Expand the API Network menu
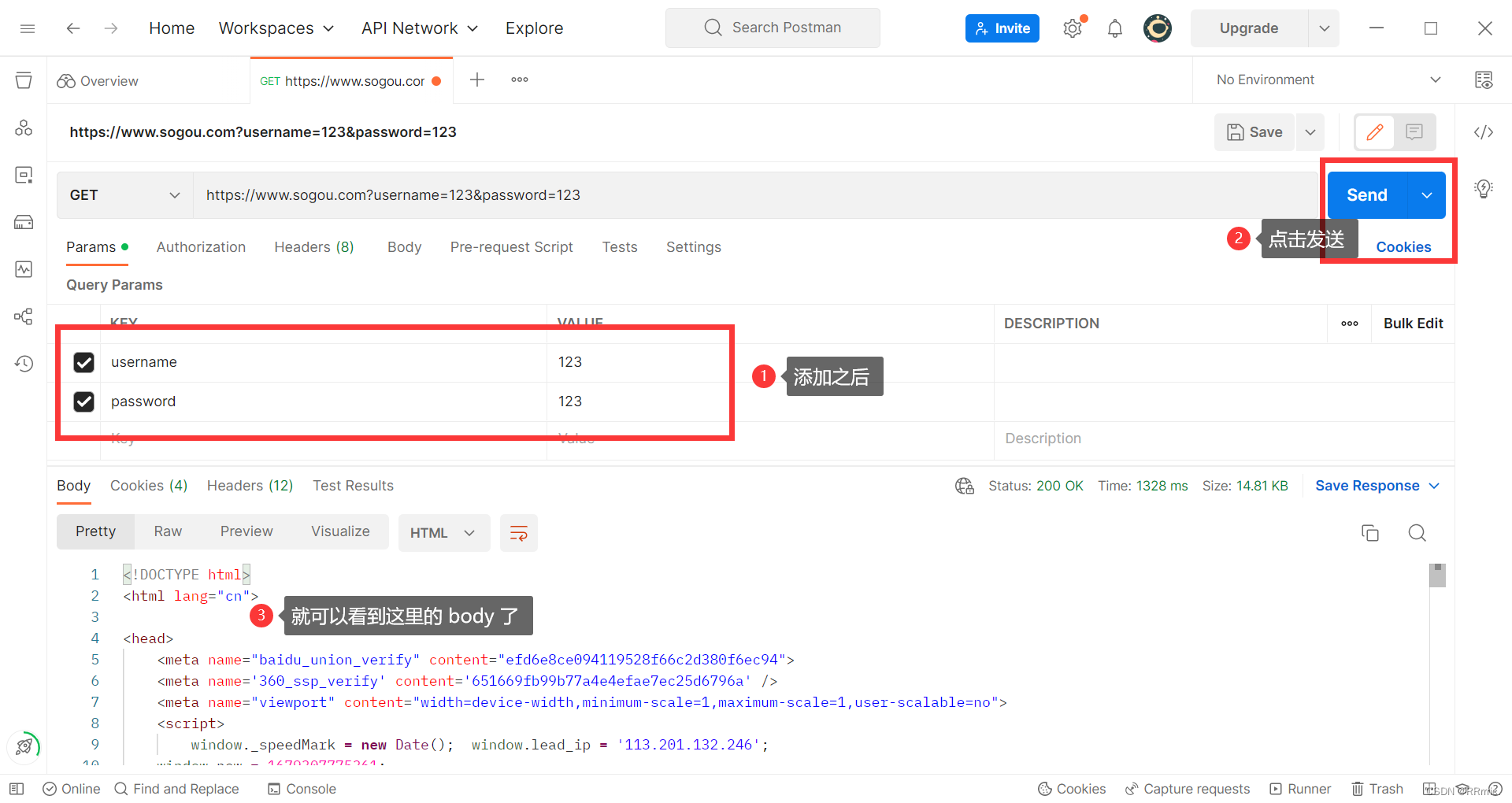The width and height of the screenshot is (1512, 803). pos(420,28)
